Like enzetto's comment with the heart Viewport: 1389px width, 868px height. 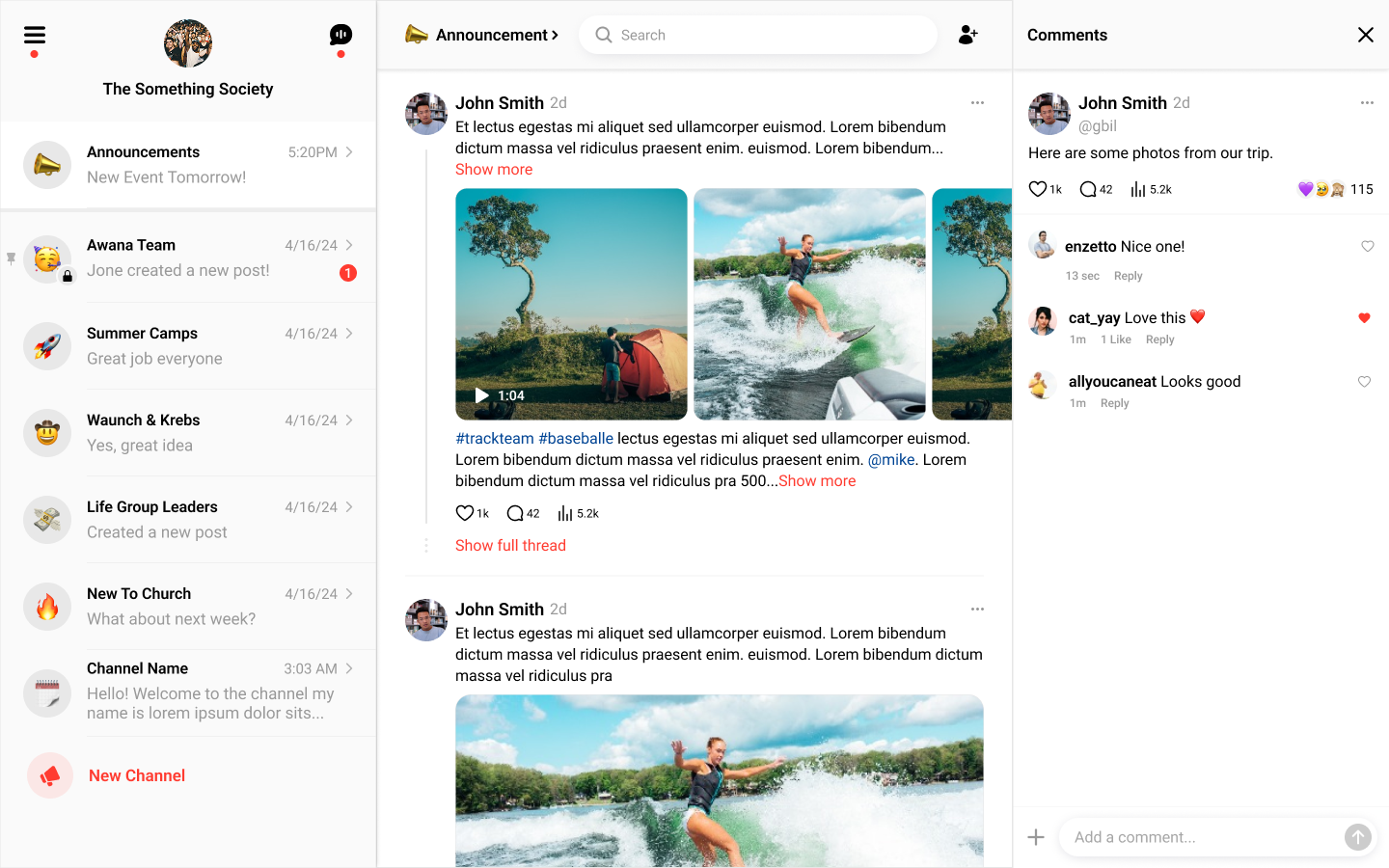[1367, 247]
